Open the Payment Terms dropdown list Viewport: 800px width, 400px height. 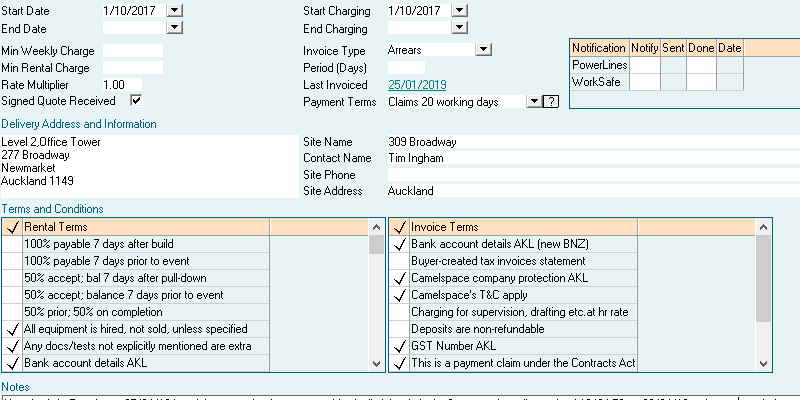(533, 101)
